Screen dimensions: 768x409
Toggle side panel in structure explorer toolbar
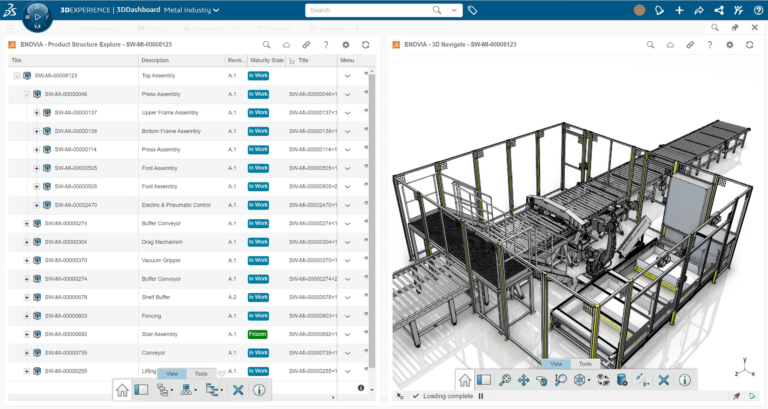point(141,390)
